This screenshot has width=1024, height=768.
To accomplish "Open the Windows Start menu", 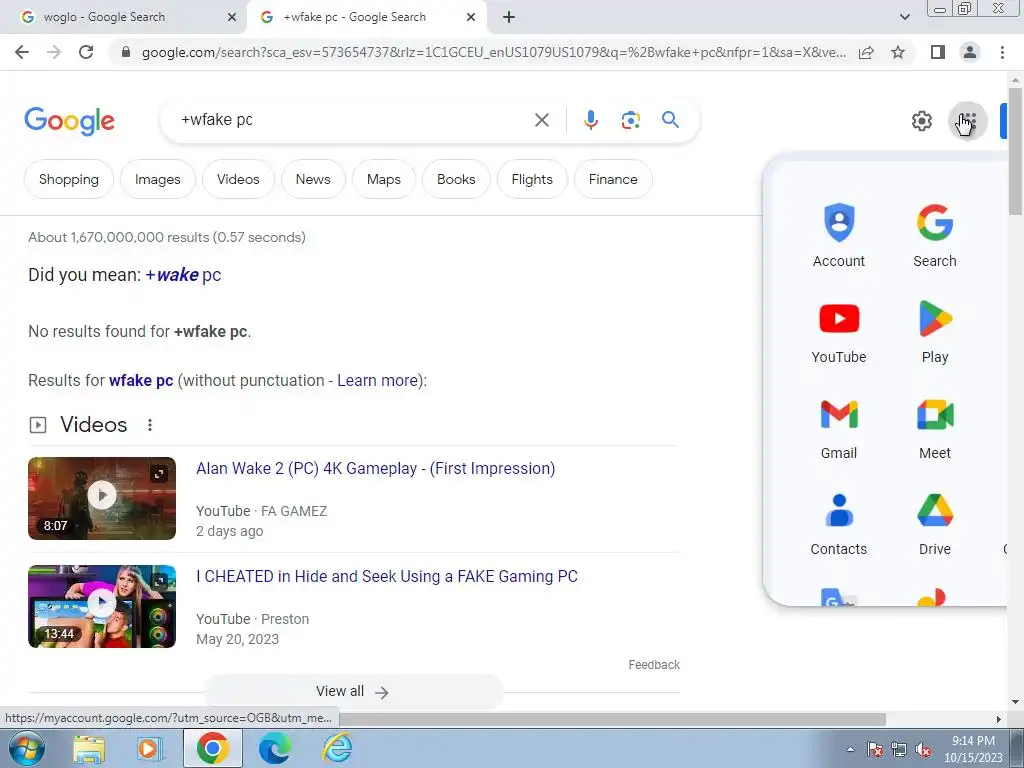I will pos(26,748).
